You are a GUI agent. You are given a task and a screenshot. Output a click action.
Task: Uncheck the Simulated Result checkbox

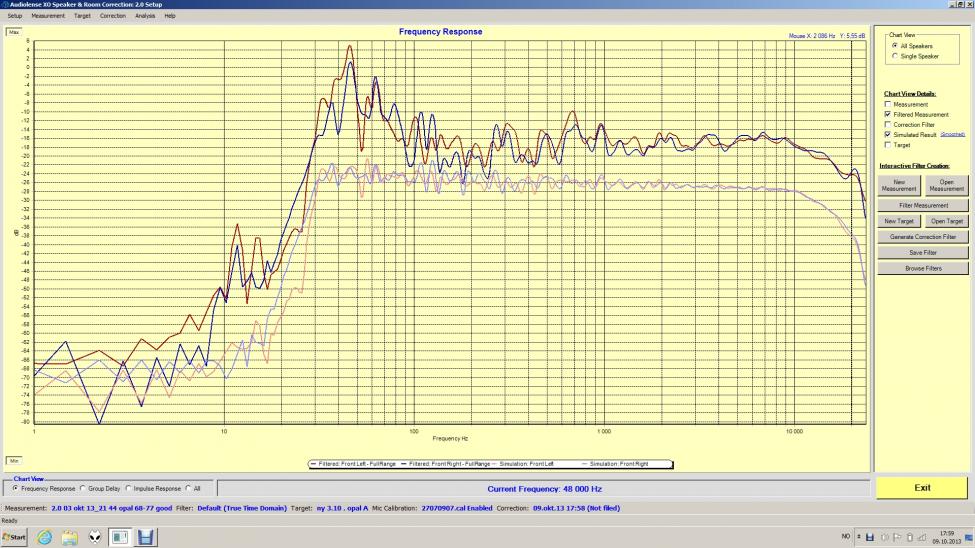click(888, 134)
